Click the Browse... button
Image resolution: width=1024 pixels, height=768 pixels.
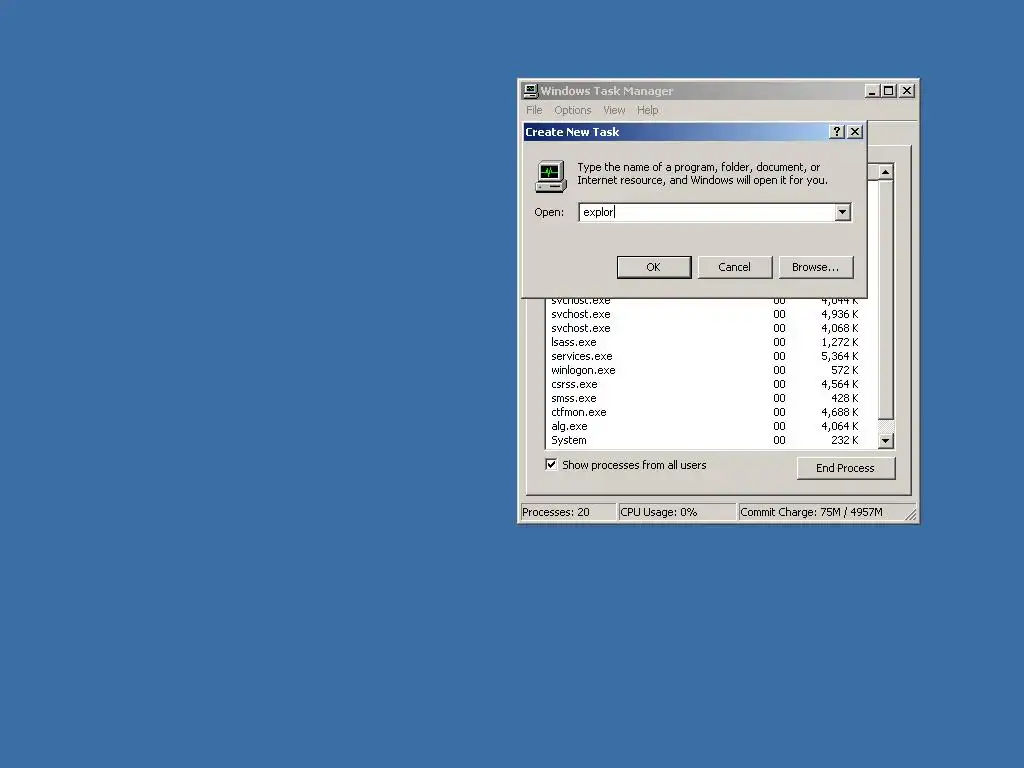(816, 267)
